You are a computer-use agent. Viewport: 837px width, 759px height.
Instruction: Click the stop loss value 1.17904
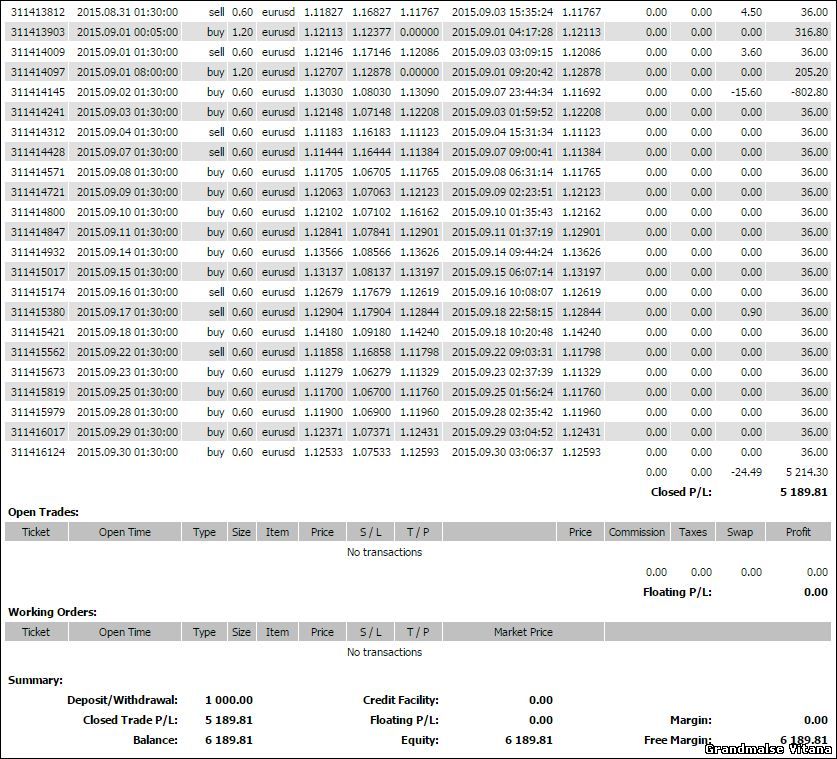[371, 312]
